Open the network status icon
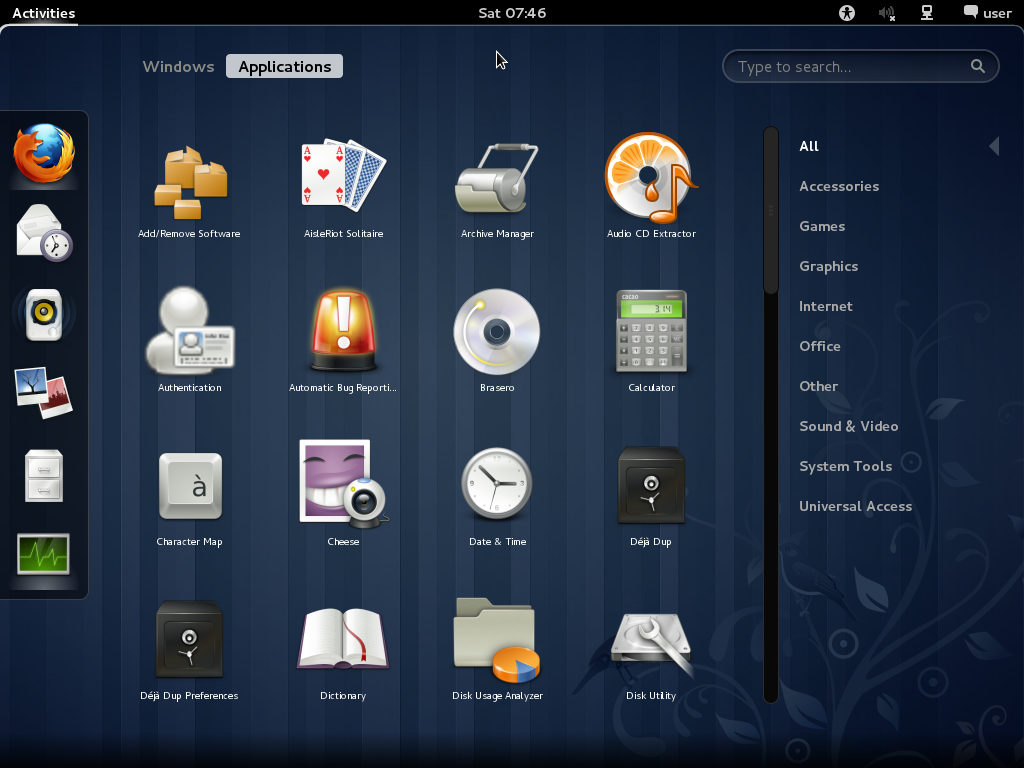The height and width of the screenshot is (768, 1024). click(x=927, y=13)
